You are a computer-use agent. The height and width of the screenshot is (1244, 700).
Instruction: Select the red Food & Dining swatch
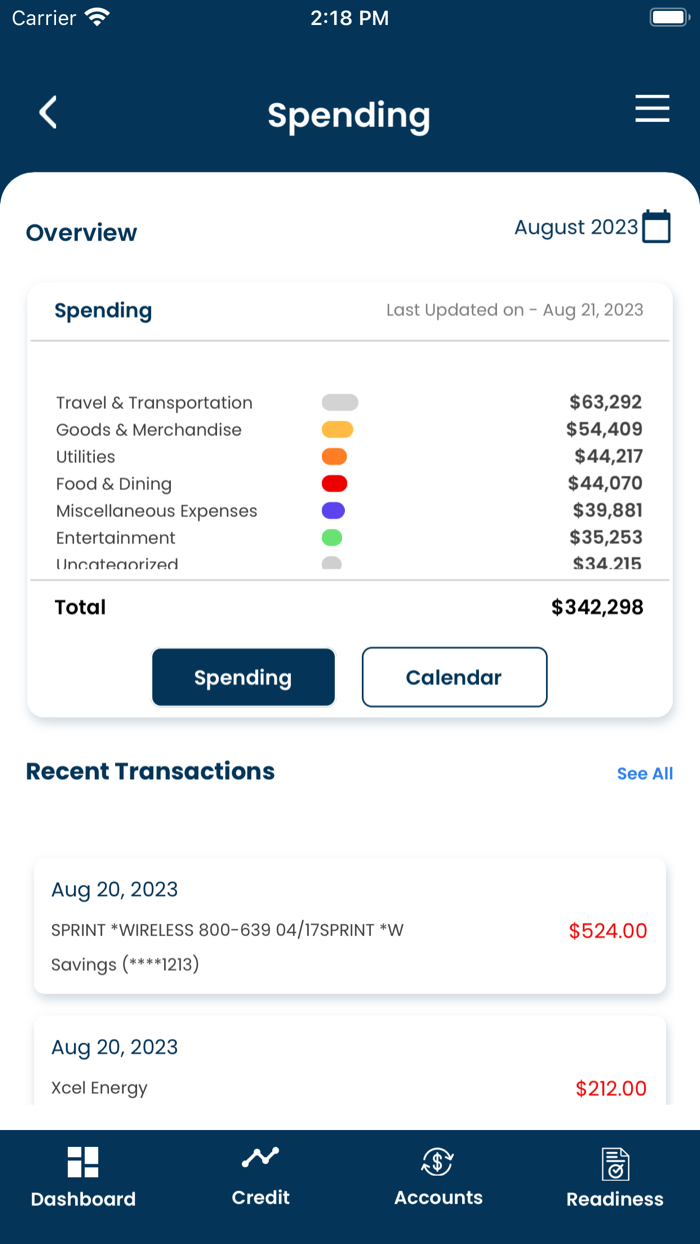(334, 484)
